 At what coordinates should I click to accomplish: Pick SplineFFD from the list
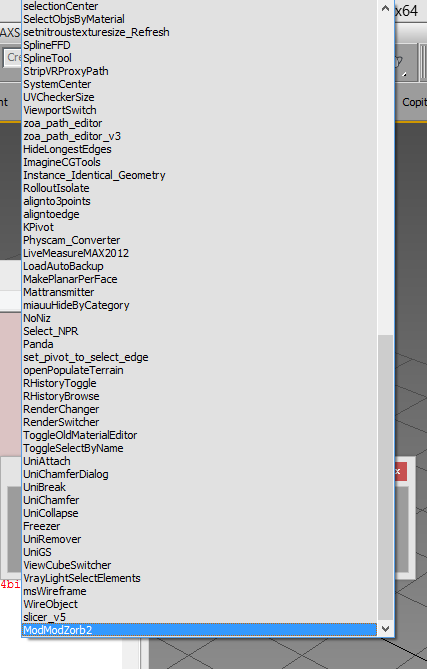tap(199, 45)
